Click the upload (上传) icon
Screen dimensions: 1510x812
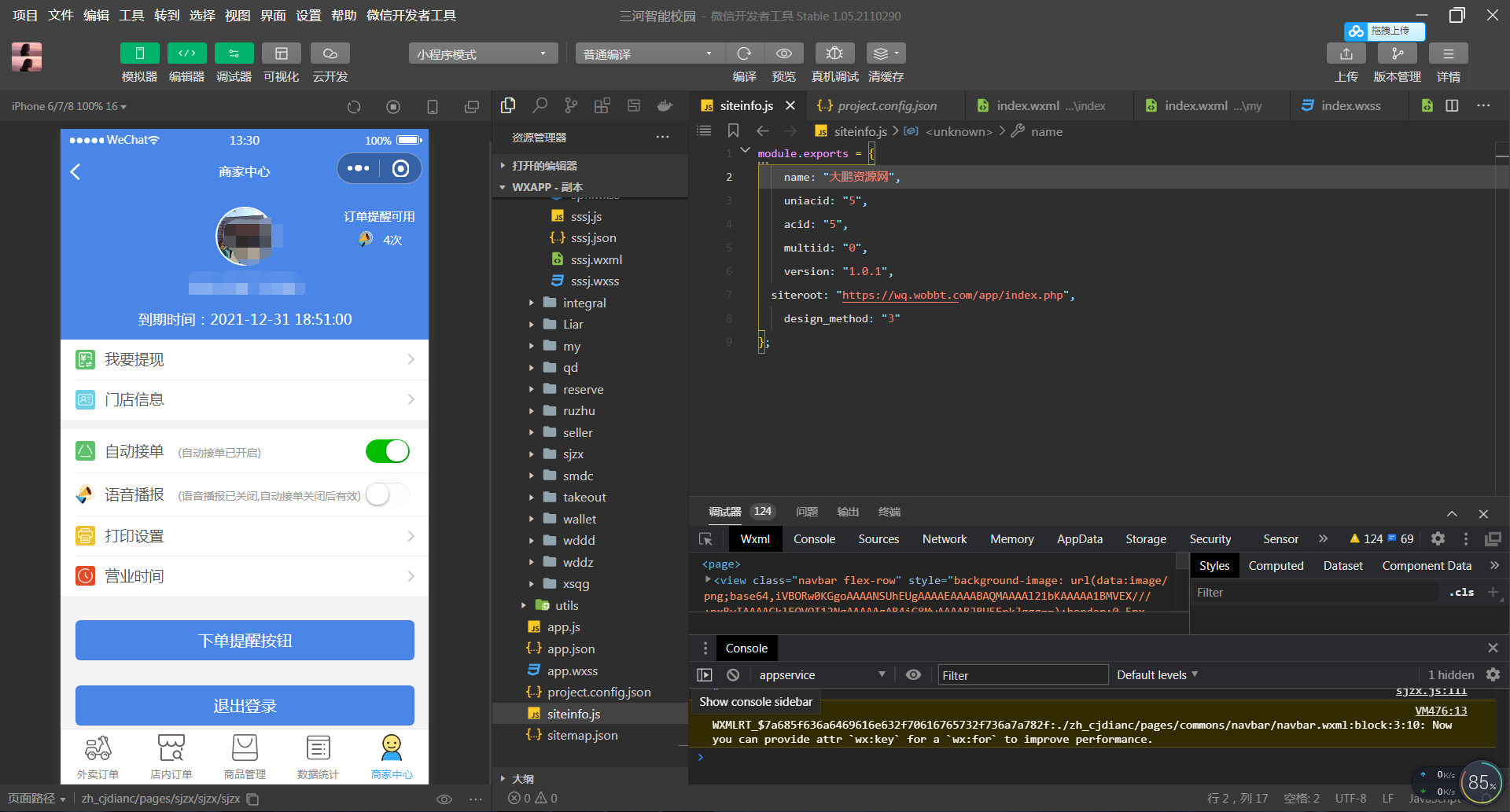pos(1346,53)
